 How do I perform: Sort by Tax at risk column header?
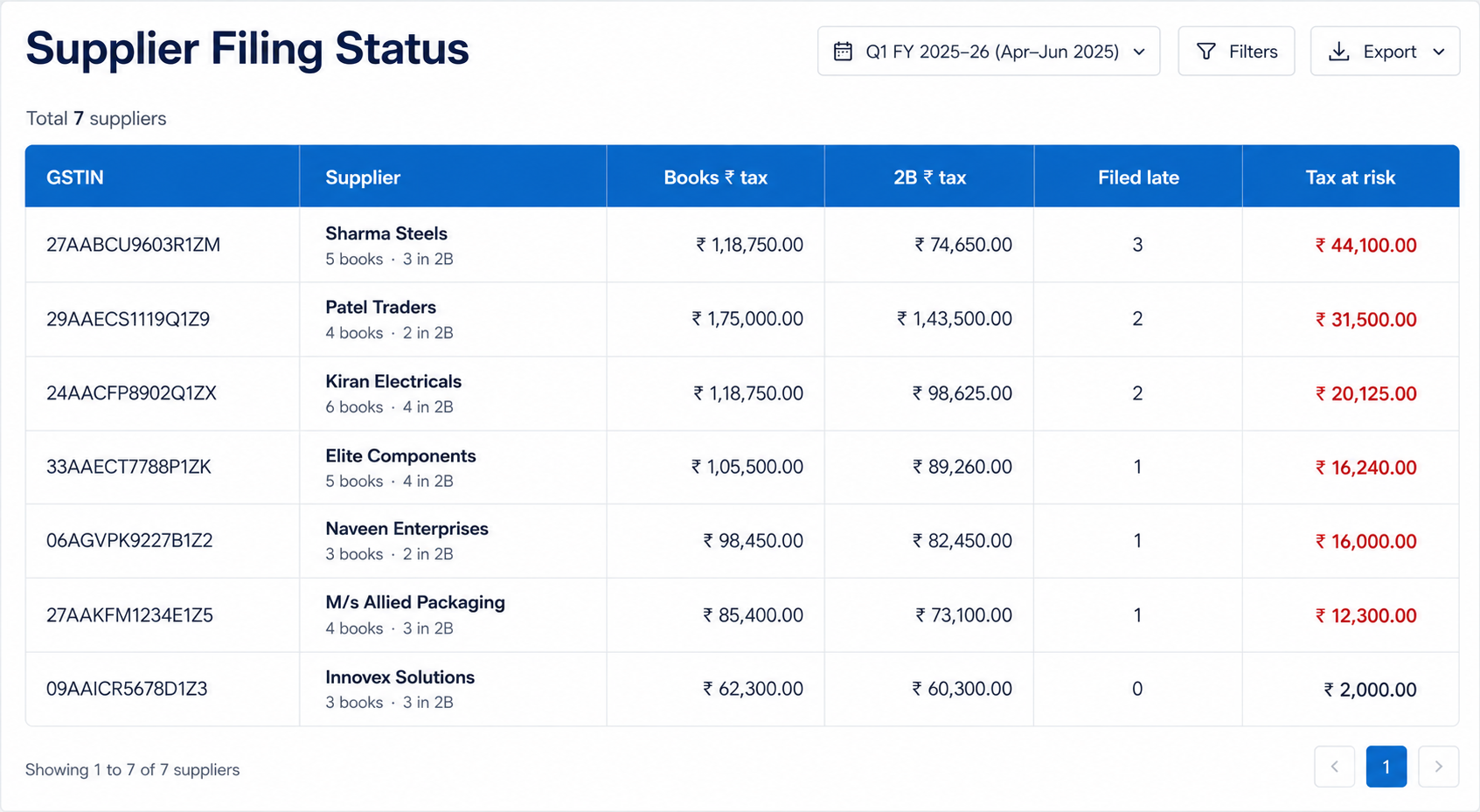[1351, 177]
